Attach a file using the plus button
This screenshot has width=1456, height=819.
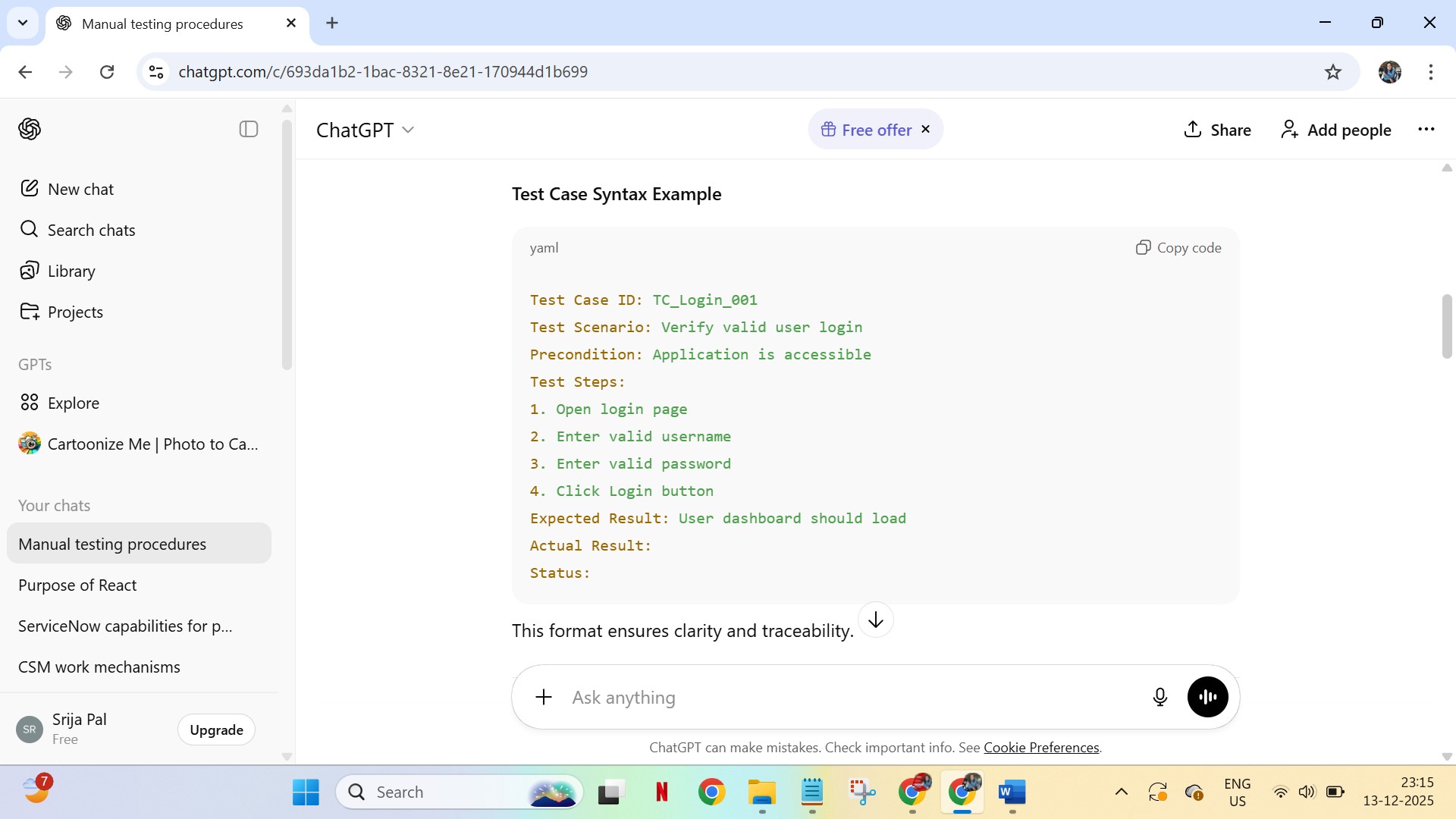pyautogui.click(x=544, y=697)
